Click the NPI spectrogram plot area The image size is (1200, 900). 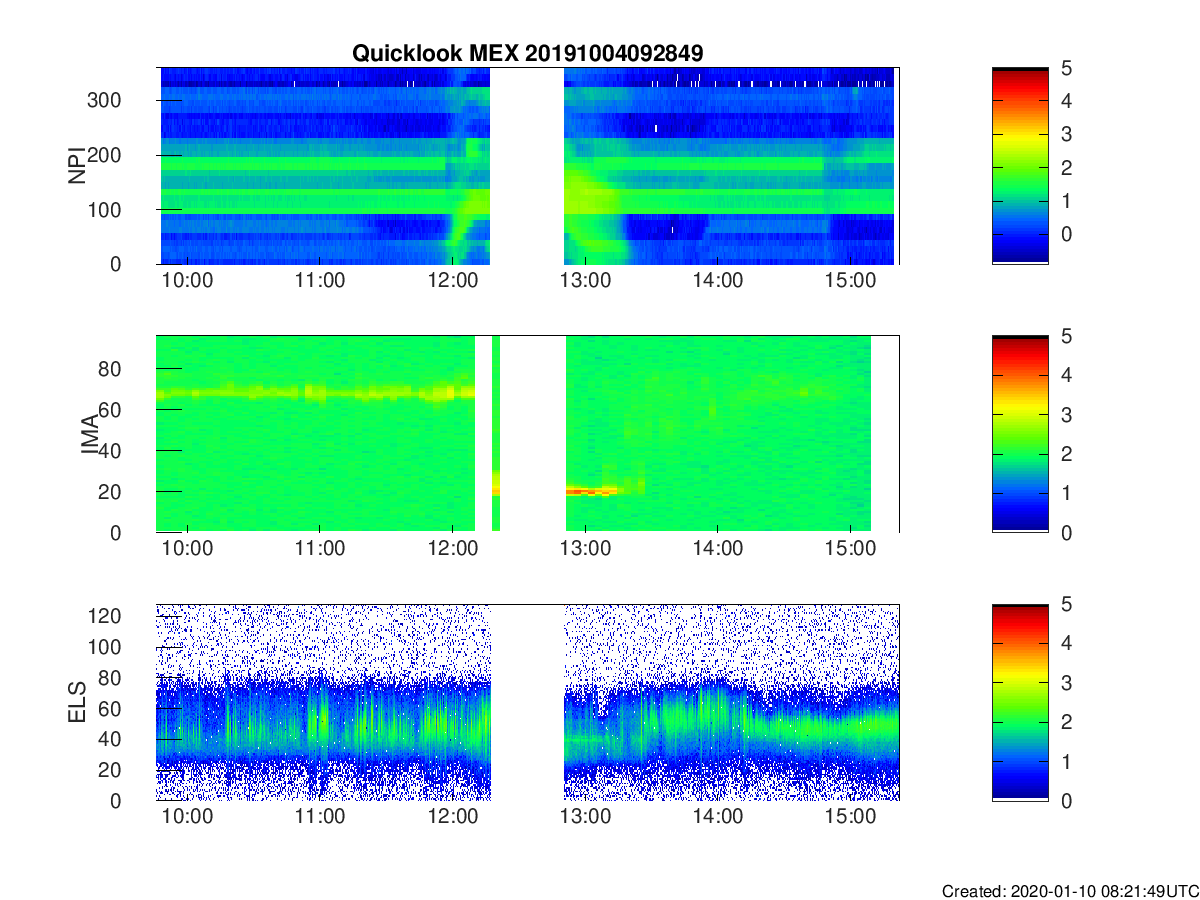pyautogui.click(x=527, y=166)
